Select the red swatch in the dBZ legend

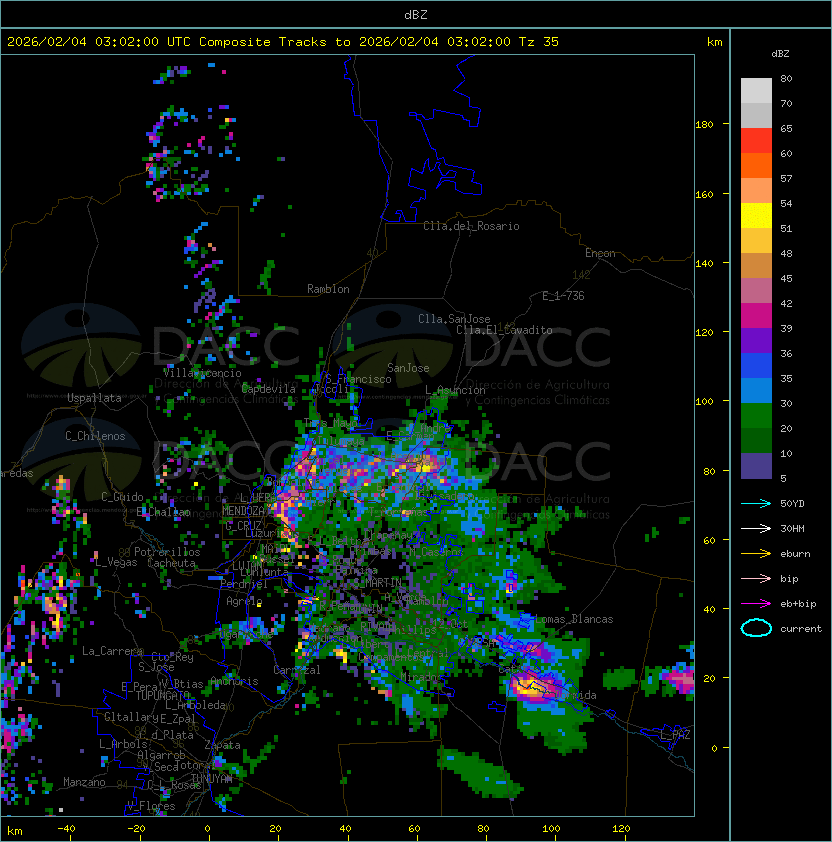(x=756, y=141)
